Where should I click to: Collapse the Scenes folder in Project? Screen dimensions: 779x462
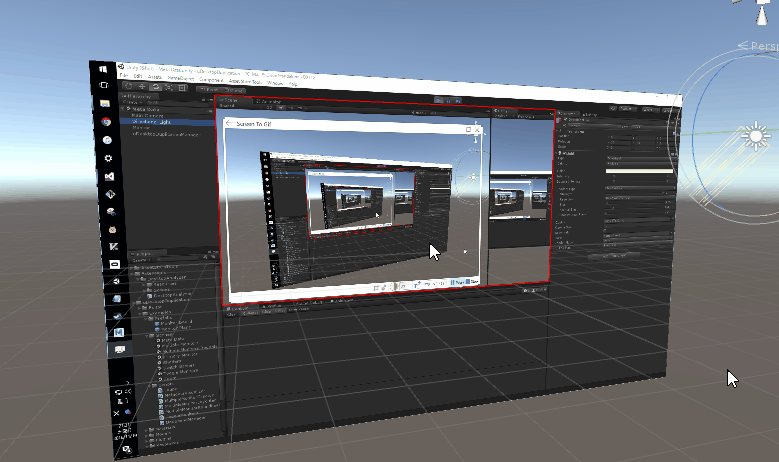148,336
